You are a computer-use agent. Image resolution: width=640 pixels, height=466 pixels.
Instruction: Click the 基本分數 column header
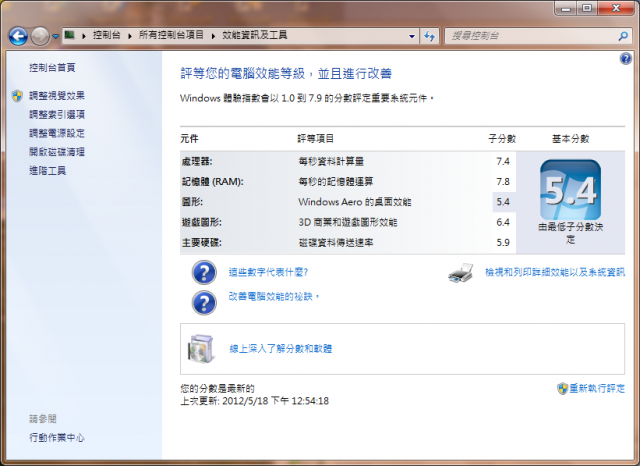click(570, 139)
